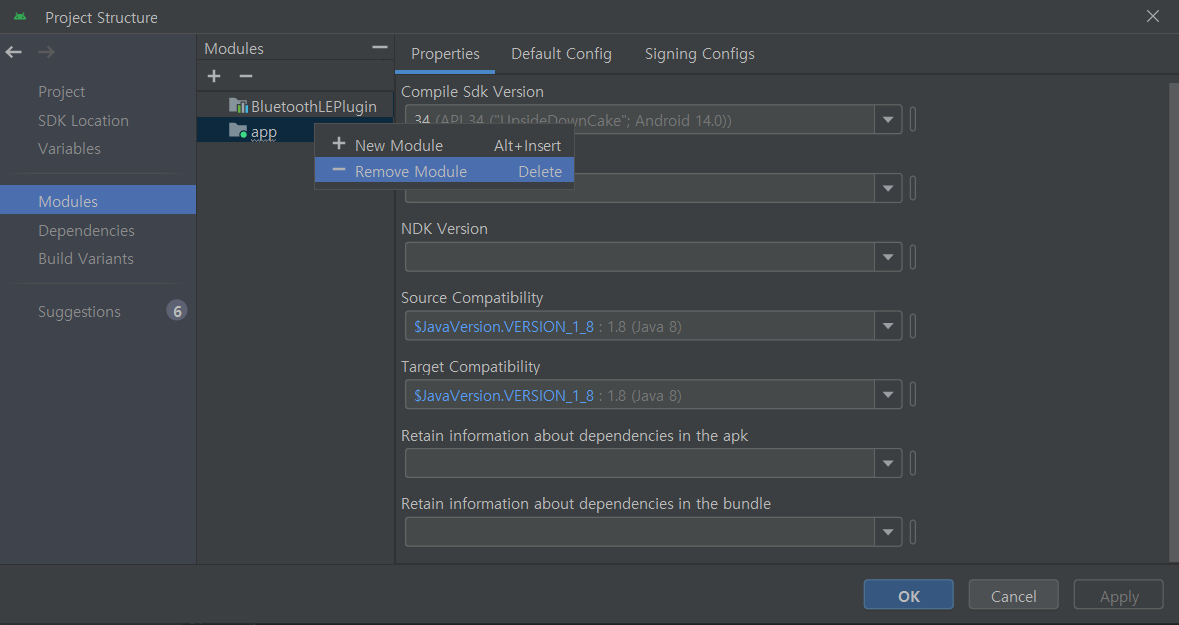Select the app module name
This screenshot has height=625, width=1179.
coord(264,132)
